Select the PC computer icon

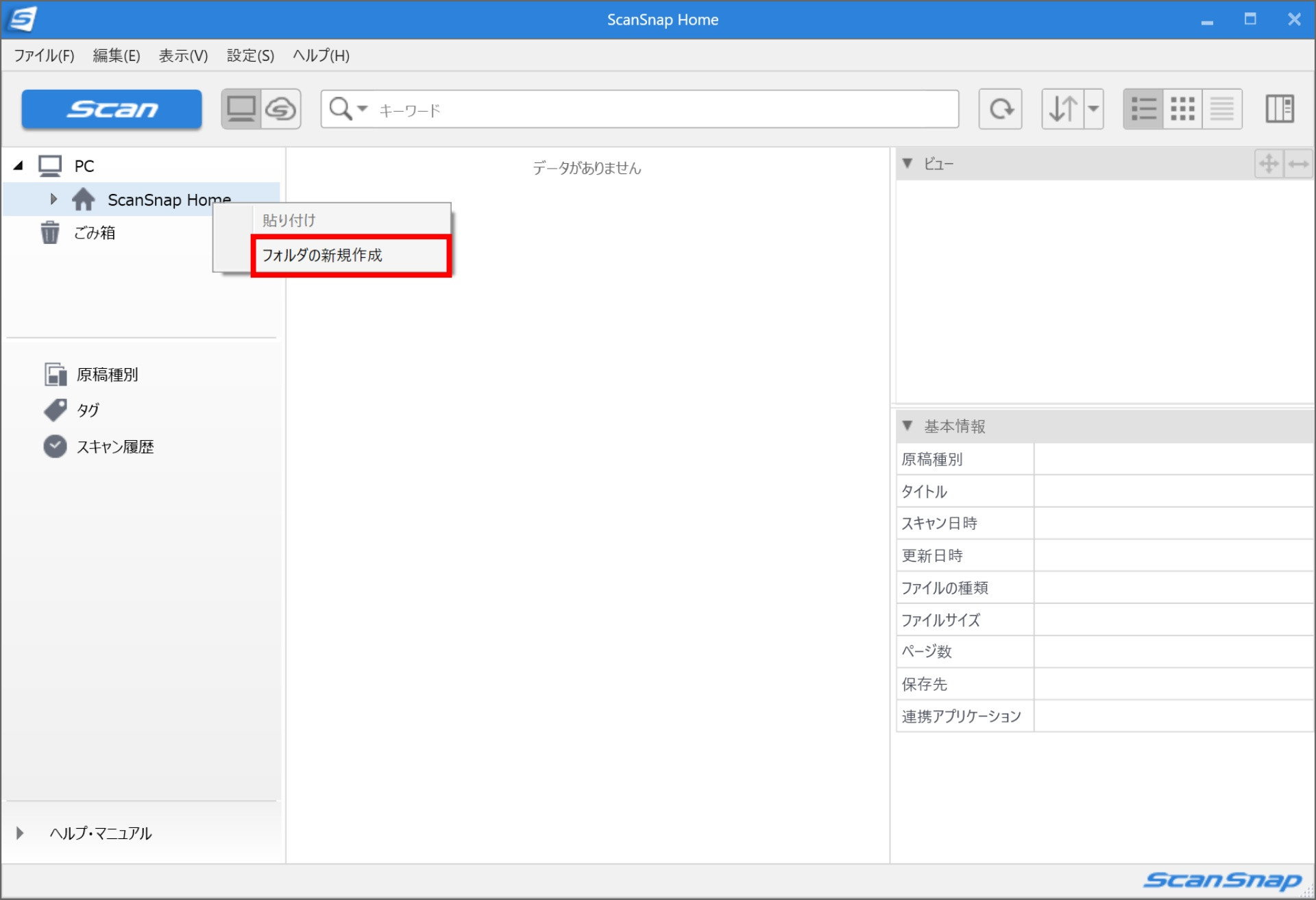(50, 166)
